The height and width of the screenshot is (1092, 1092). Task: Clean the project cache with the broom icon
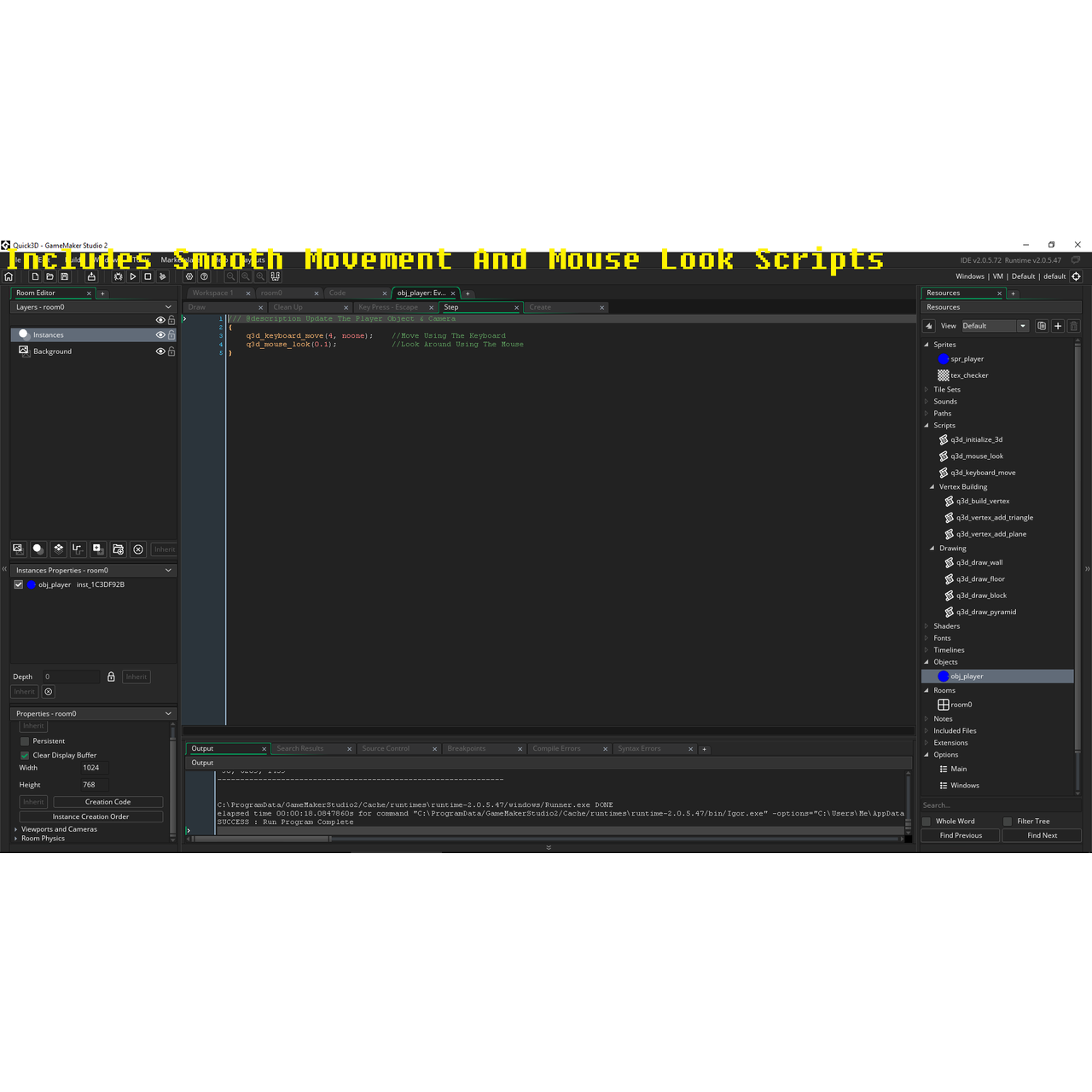coord(162,276)
